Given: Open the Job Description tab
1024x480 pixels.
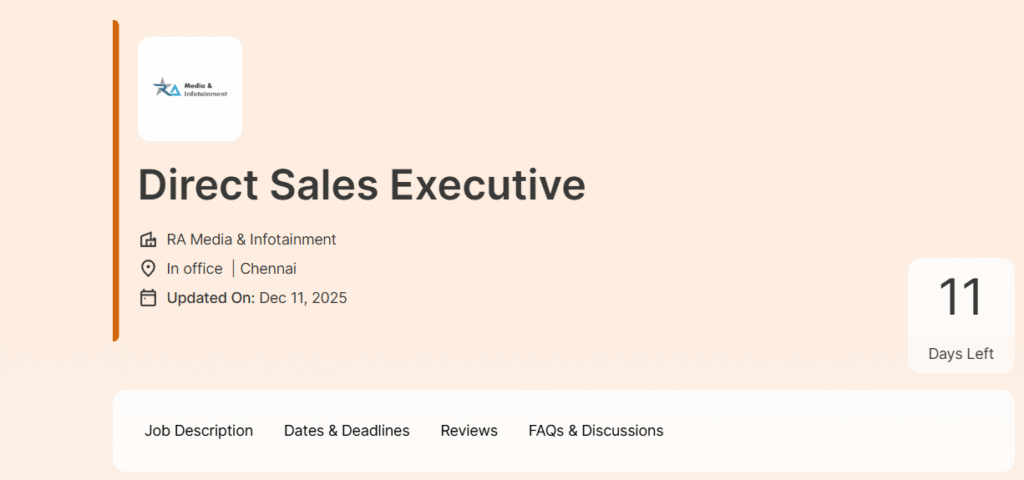Looking at the screenshot, I should pos(199,431).
